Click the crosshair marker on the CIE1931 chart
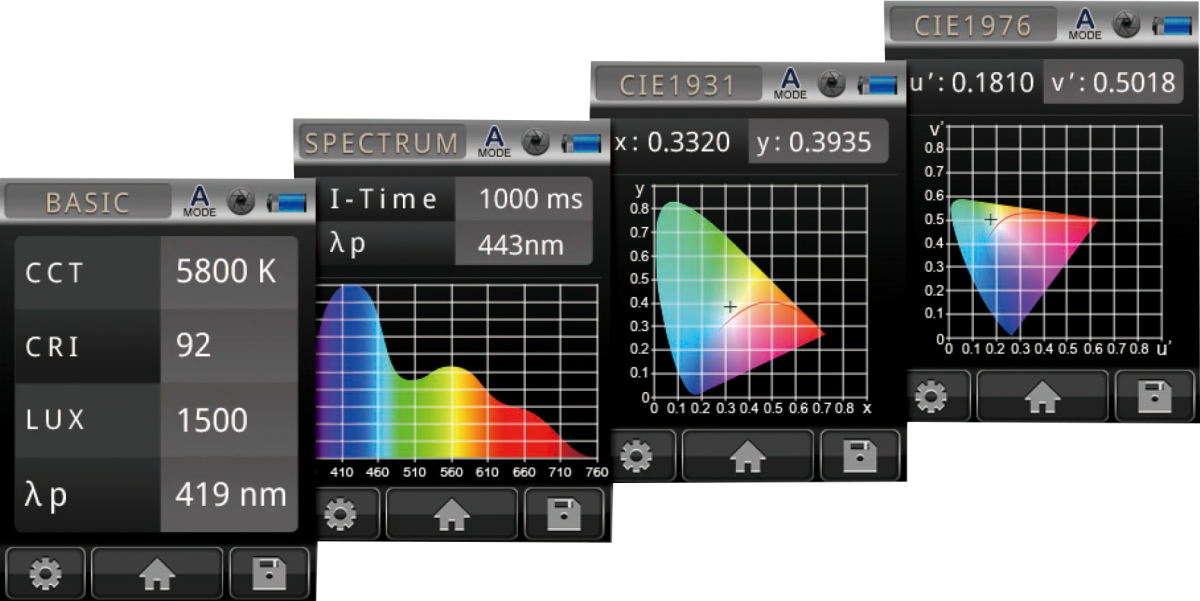Image resolution: width=1200 pixels, height=601 pixels. 730,306
